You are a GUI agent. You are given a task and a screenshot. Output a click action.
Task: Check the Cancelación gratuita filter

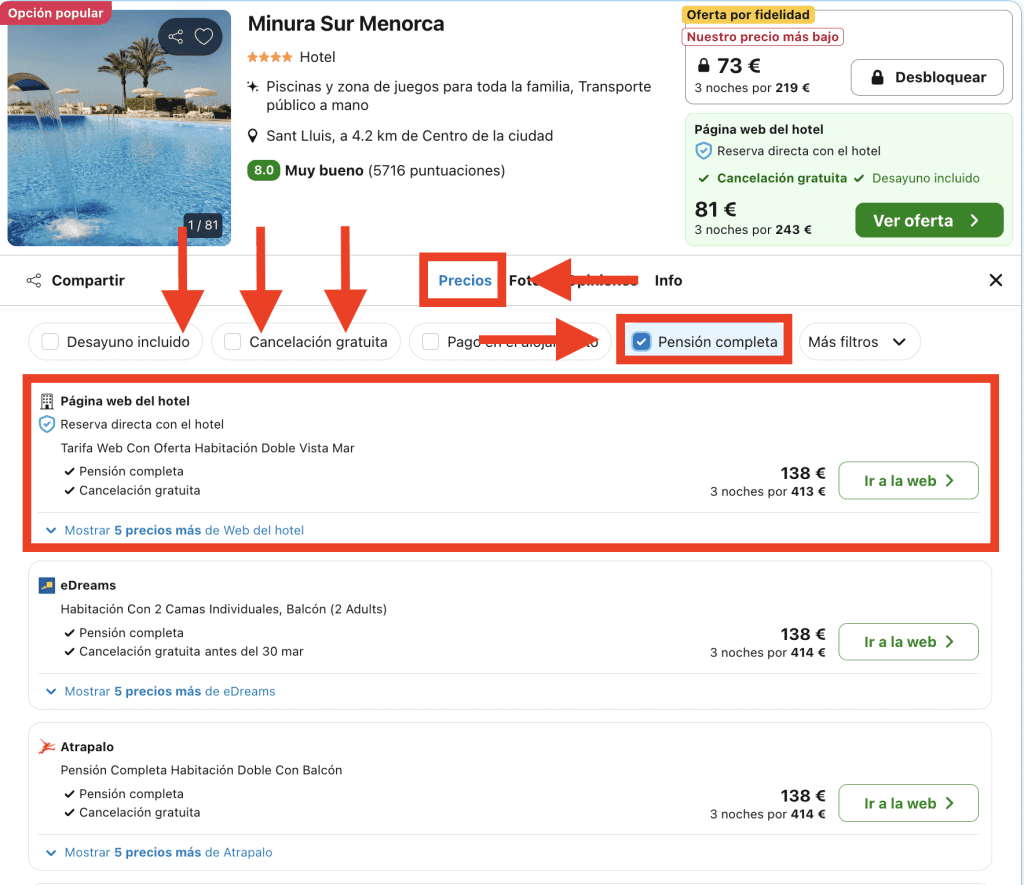click(x=232, y=342)
